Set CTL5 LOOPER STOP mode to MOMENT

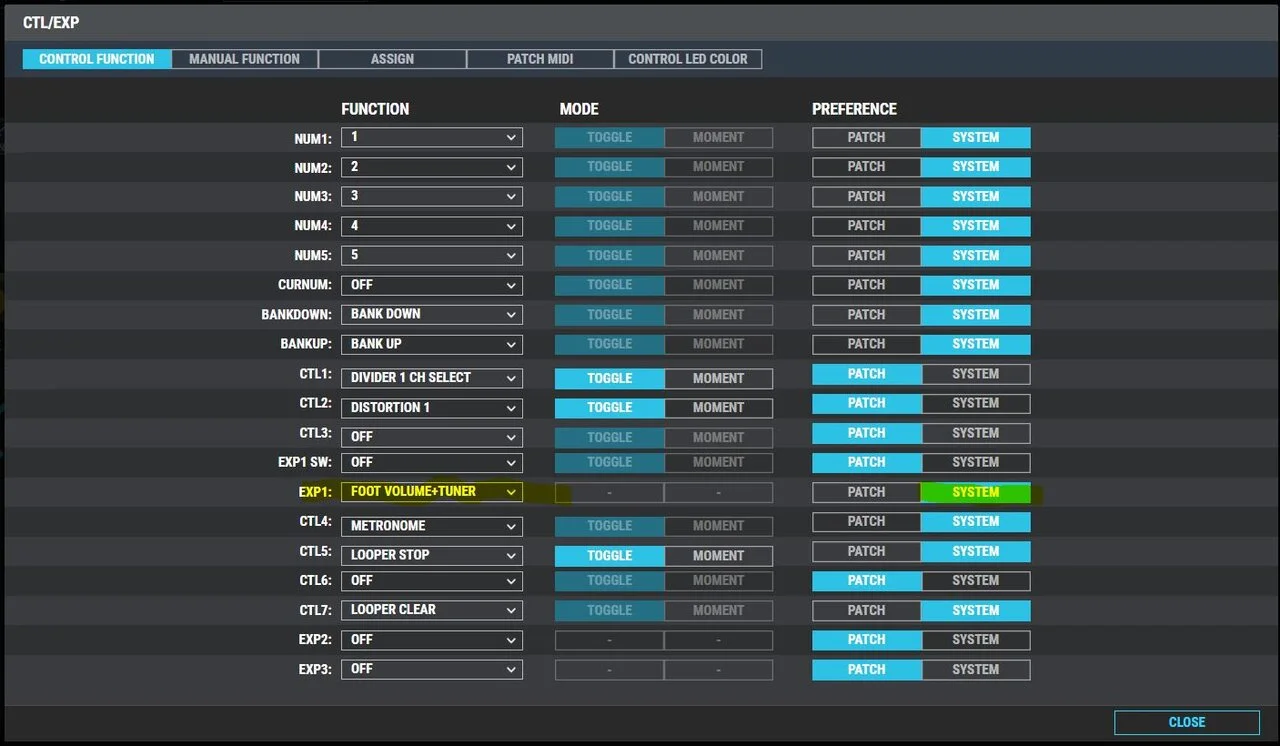click(718, 555)
